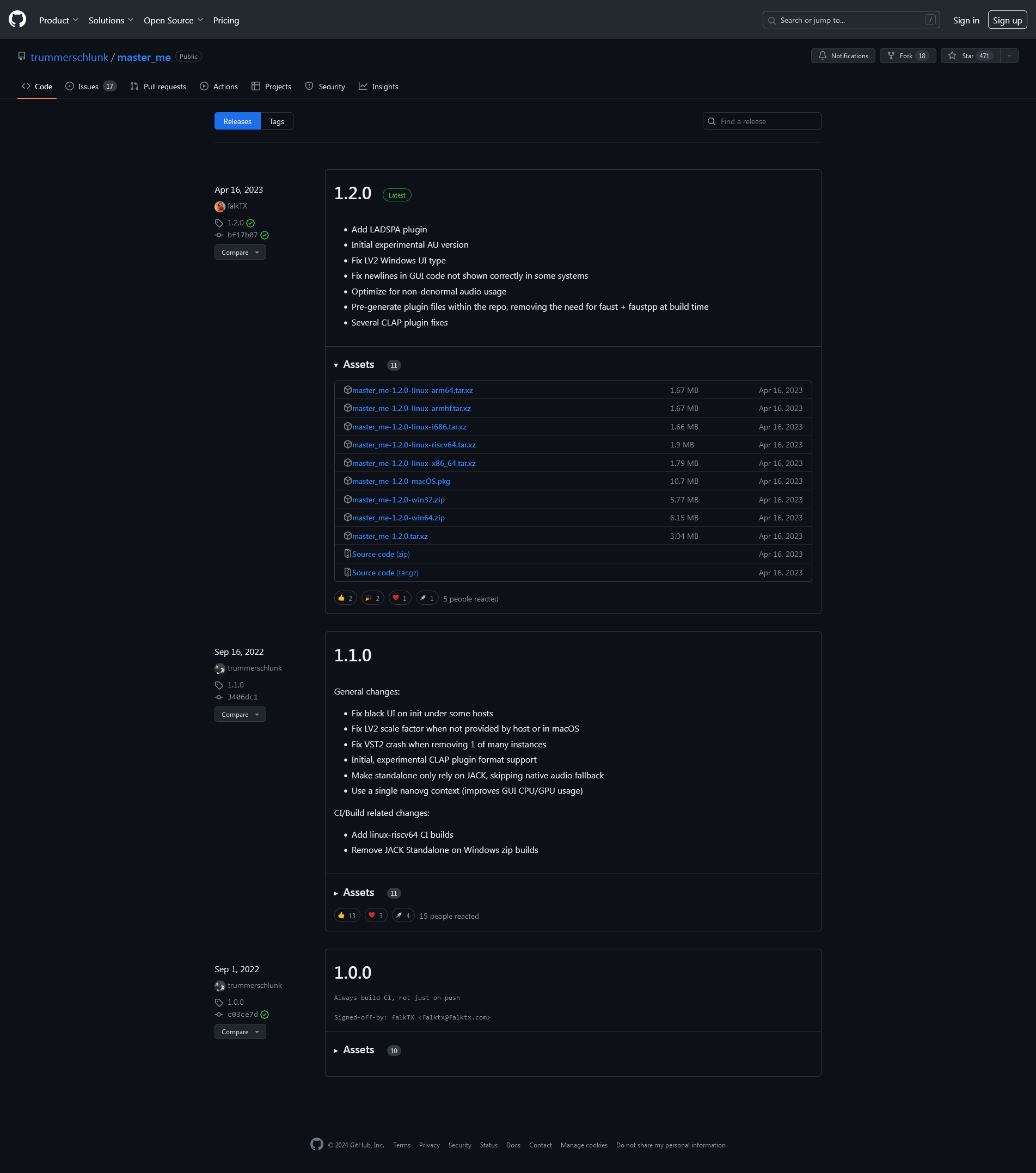Click the verified checkmark beside tag 1.2.0
The width and height of the screenshot is (1036, 1173).
pyautogui.click(x=251, y=223)
